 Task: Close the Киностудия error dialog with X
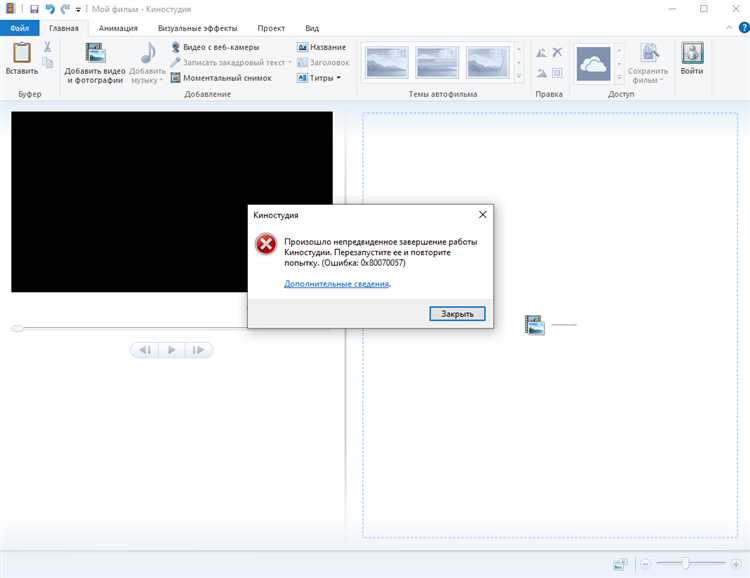(483, 215)
